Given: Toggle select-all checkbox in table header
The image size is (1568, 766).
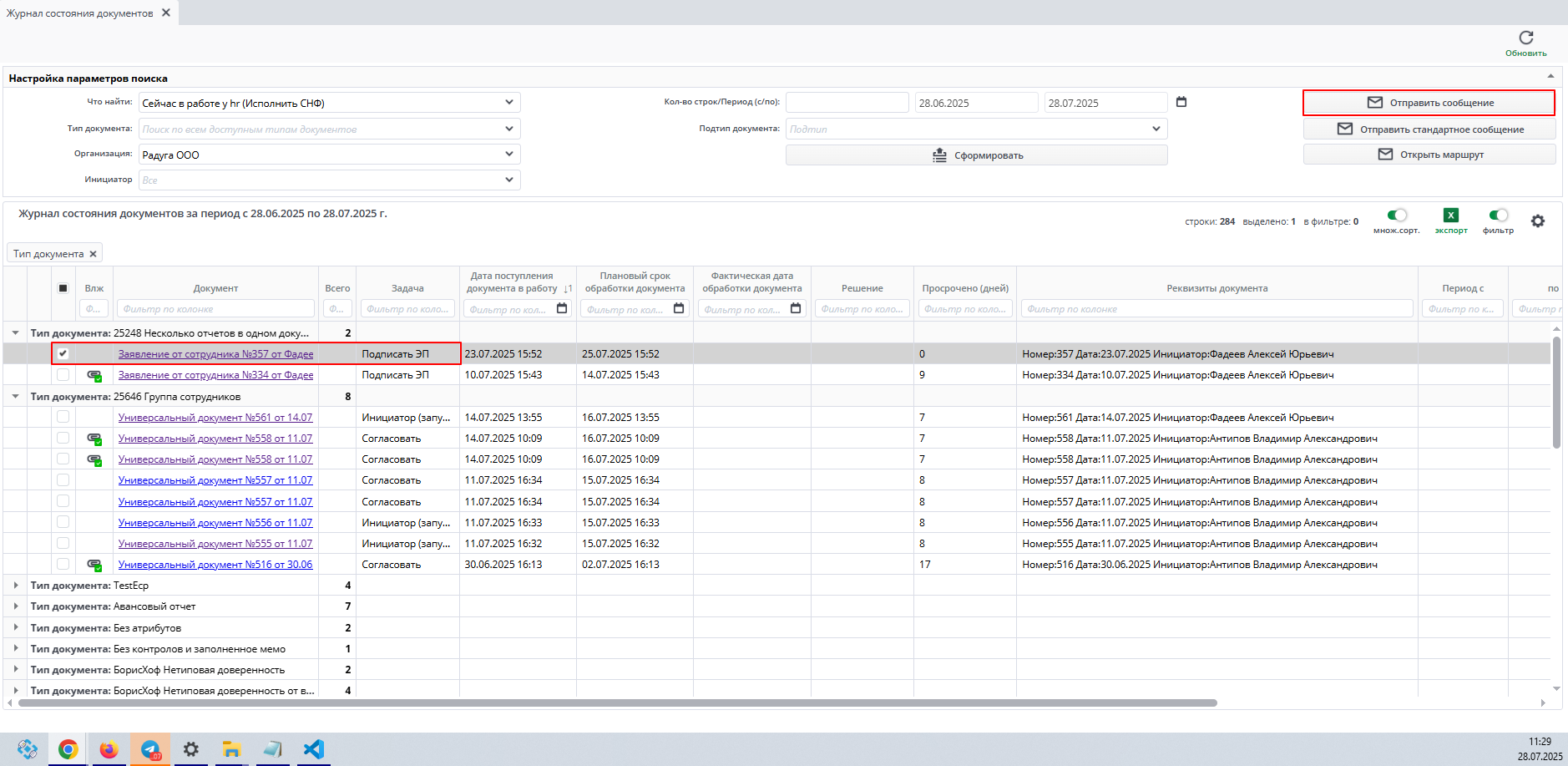Looking at the screenshot, I should [x=63, y=288].
